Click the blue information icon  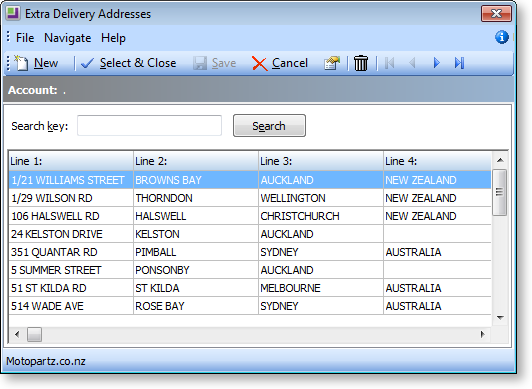501,37
